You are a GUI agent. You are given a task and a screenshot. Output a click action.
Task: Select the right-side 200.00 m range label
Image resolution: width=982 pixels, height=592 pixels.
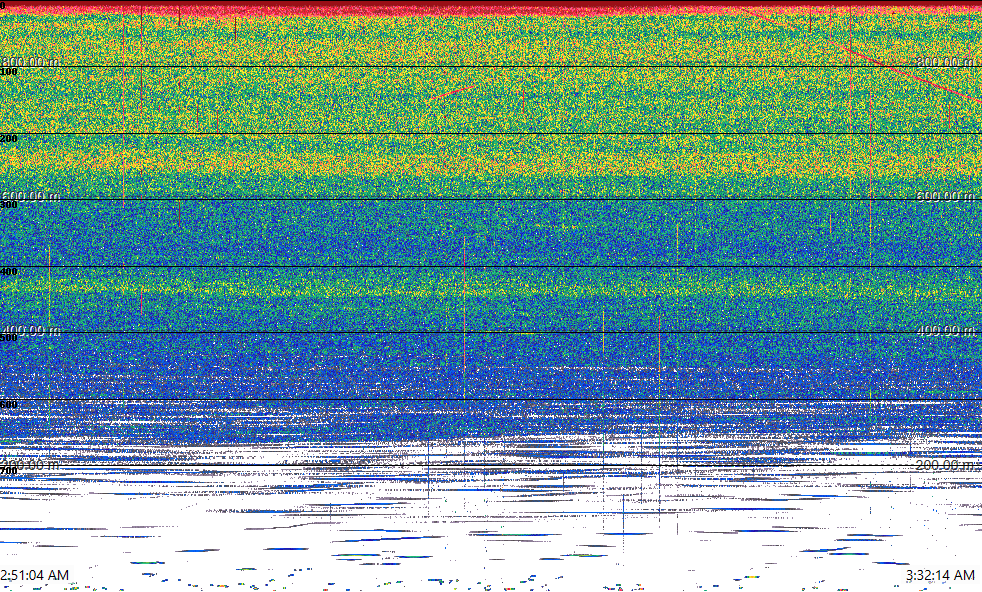(946, 465)
